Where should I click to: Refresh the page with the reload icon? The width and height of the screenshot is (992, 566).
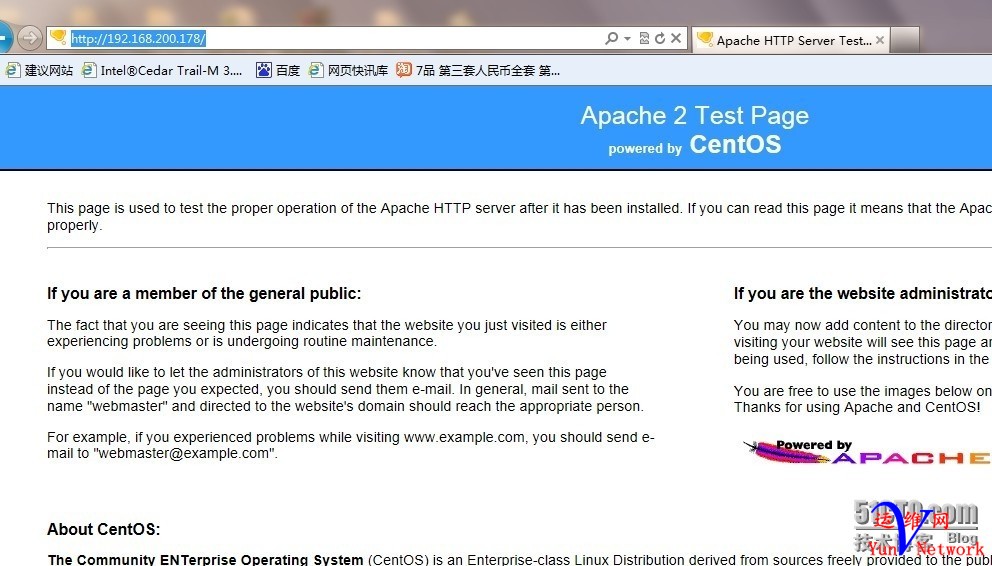pyautogui.click(x=660, y=39)
